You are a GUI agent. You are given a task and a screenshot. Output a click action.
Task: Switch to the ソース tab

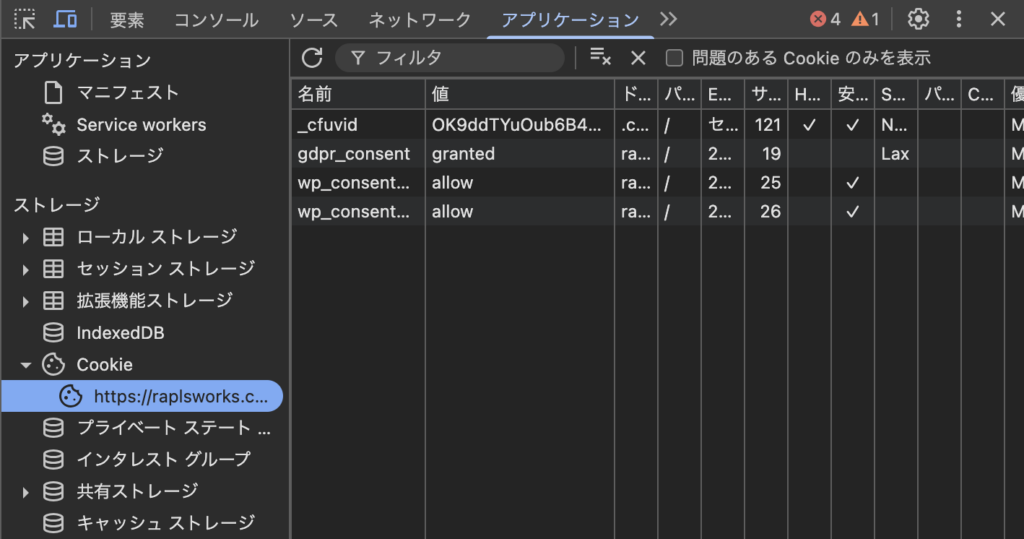(313, 20)
